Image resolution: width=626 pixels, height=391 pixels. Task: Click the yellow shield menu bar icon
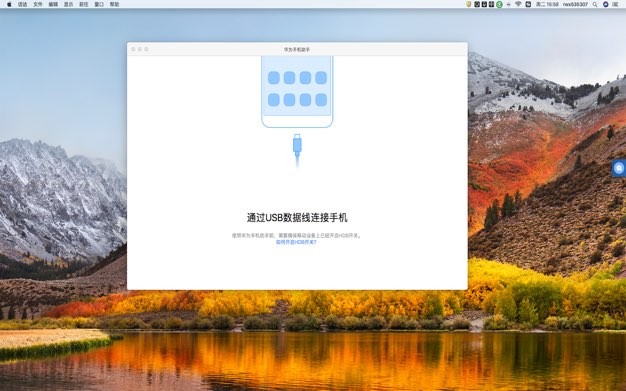[x=469, y=4]
